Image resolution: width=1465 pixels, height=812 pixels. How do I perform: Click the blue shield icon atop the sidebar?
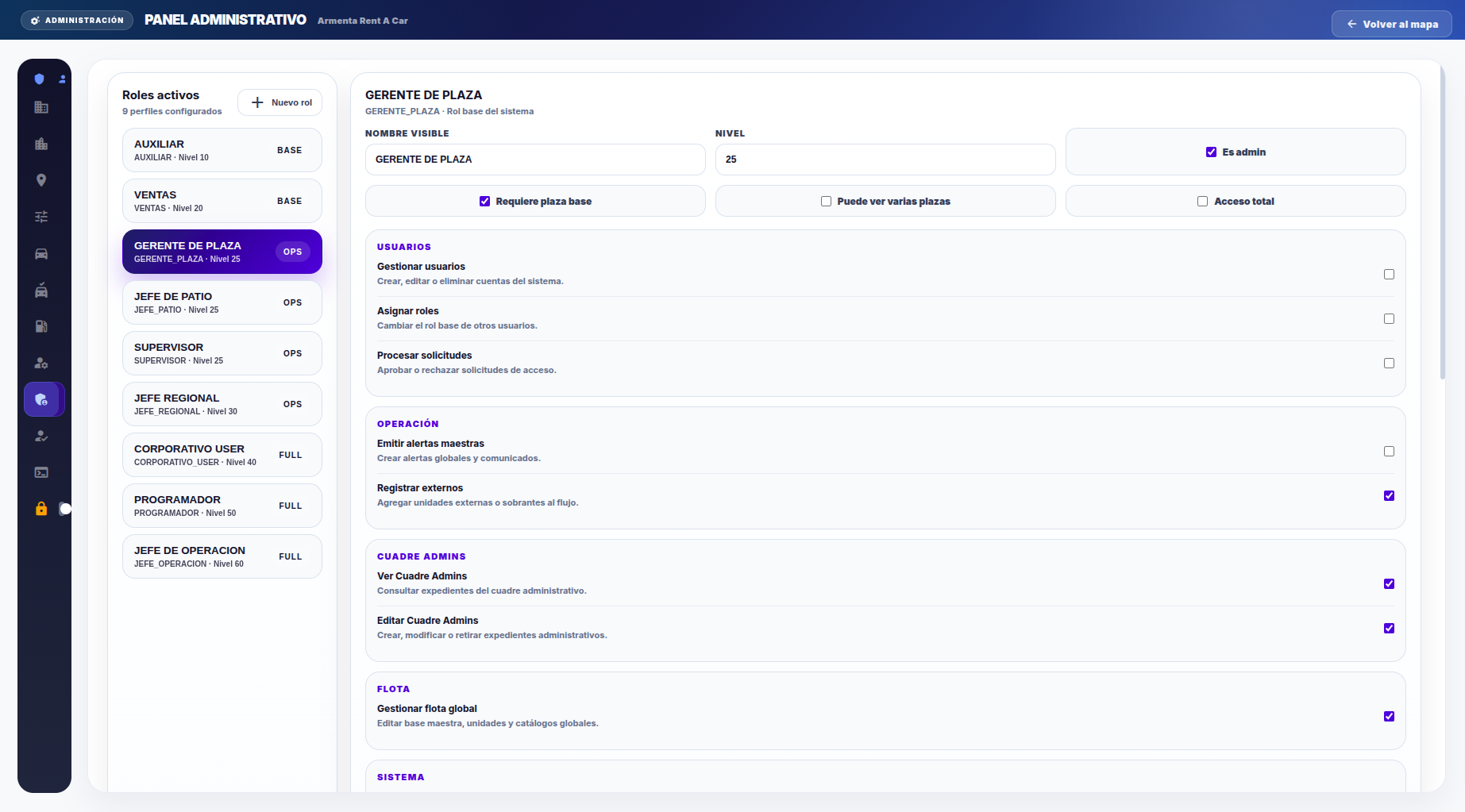(x=39, y=79)
